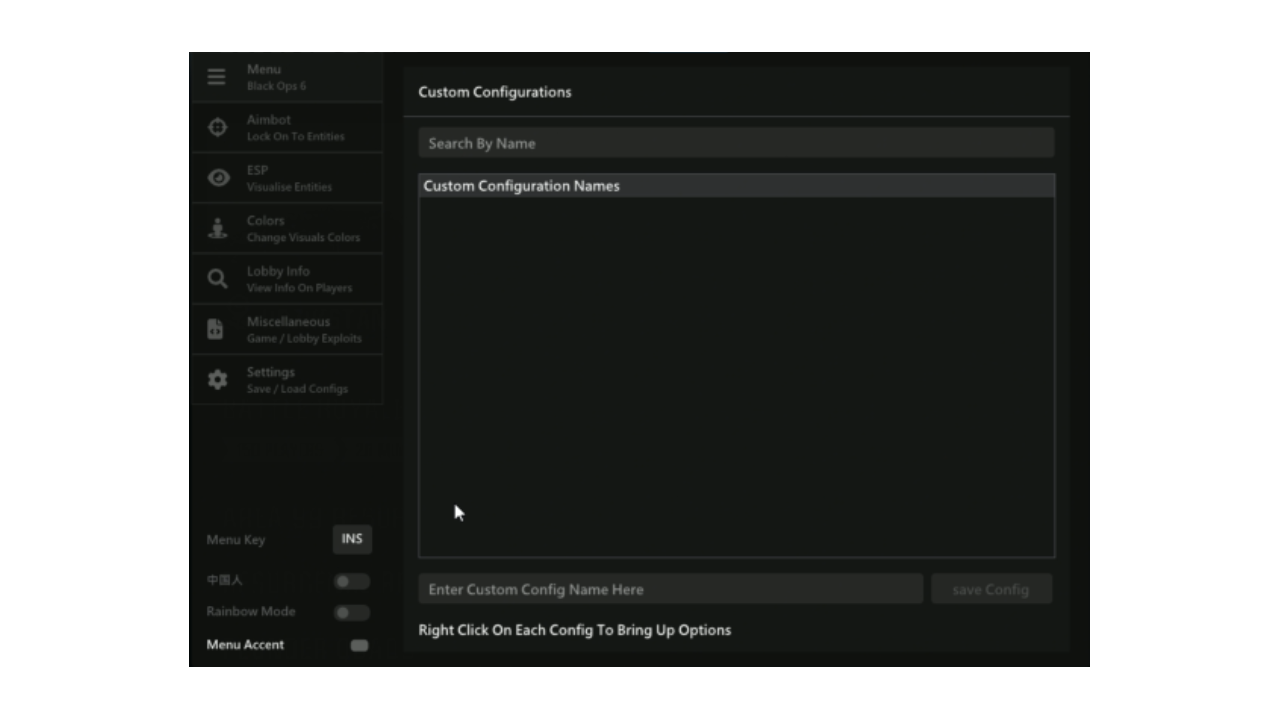Click the Miscellaneous file icon

[215, 329]
